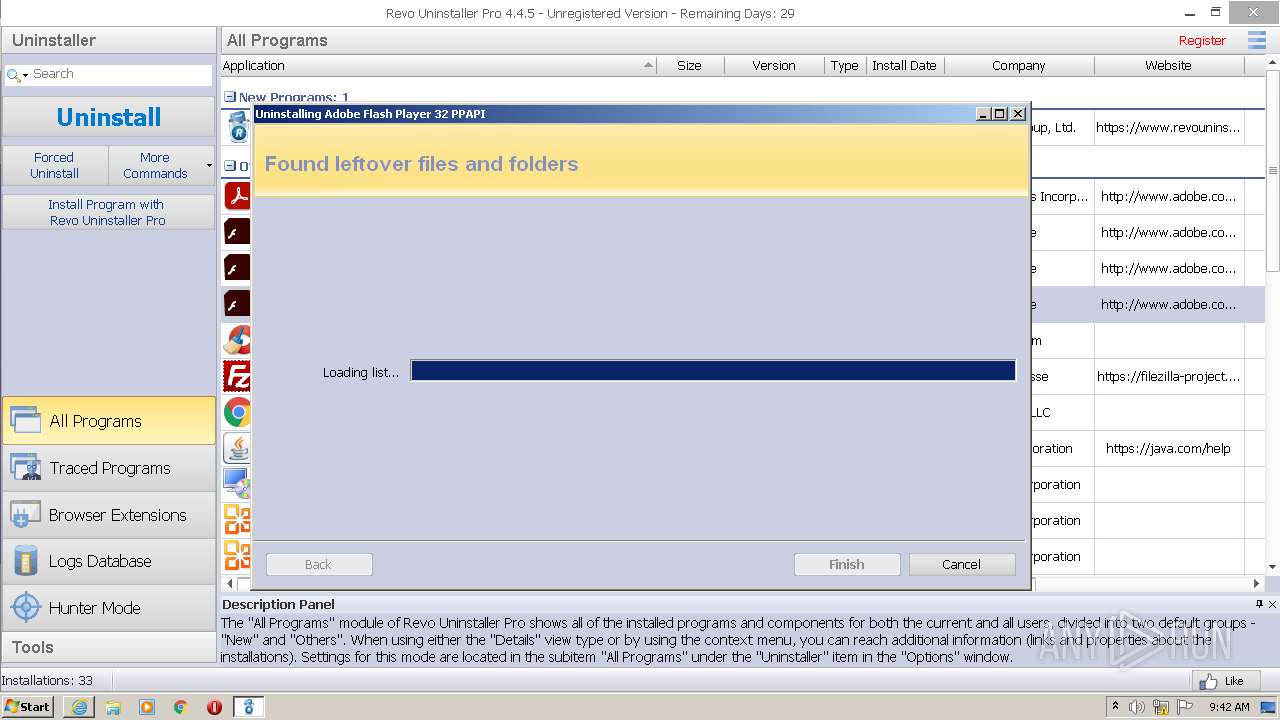Viewport: 1280px width, 720px height.
Task: Click the program list vertical scrollbar
Action: 1273,170
